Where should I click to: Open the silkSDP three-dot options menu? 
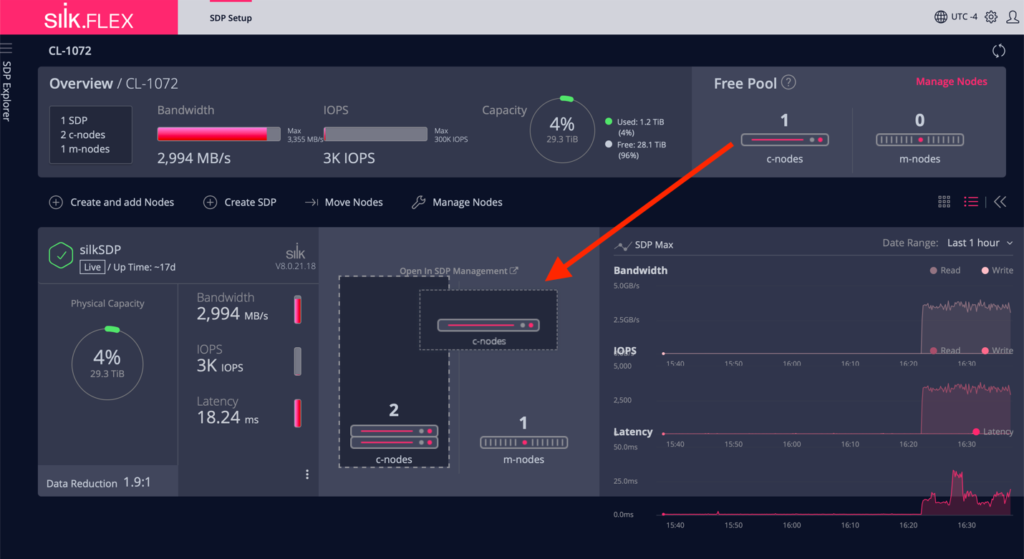click(x=307, y=475)
